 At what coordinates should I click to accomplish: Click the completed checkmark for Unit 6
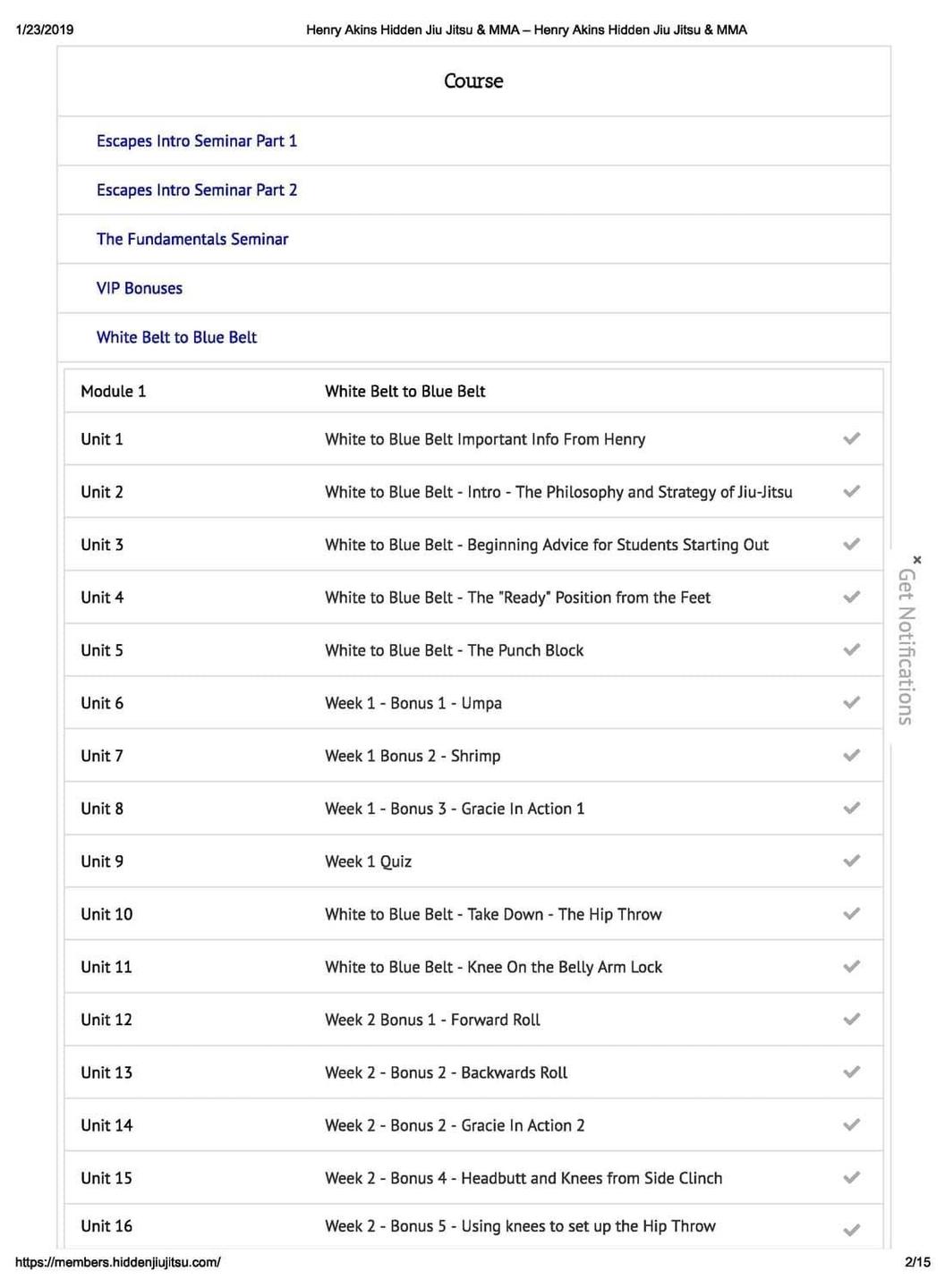pyautogui.click(x=852, y=702)
